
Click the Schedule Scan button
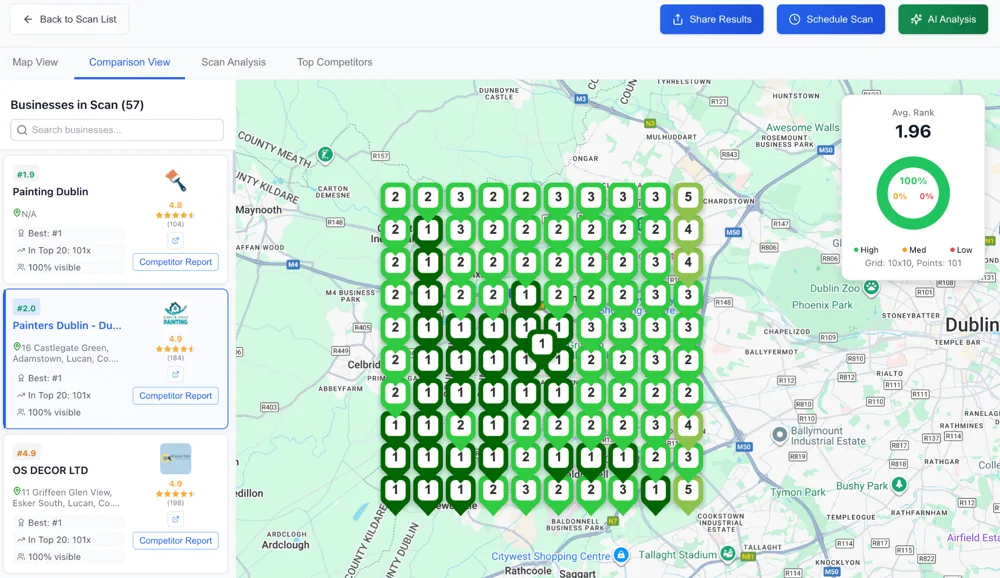830,19
